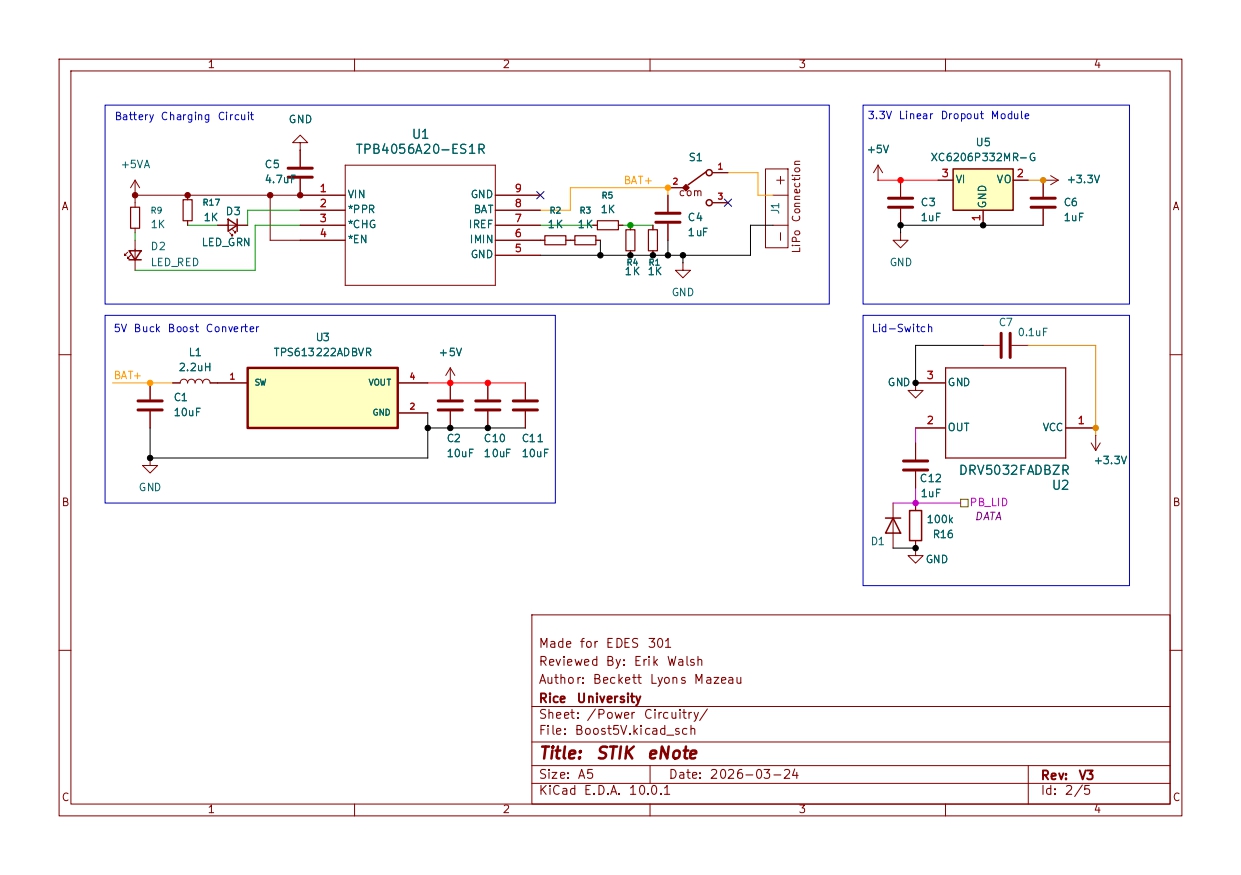1241x875 pixels.
Task: Click the C11 capacitor symbol
Action: [x=525, y=406]
